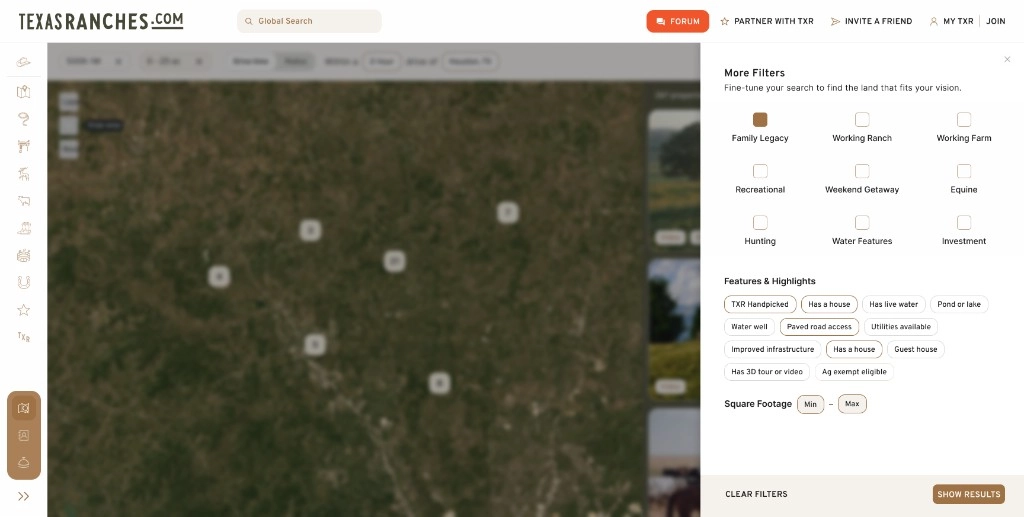Click the JOIN link

pos(995,22)
